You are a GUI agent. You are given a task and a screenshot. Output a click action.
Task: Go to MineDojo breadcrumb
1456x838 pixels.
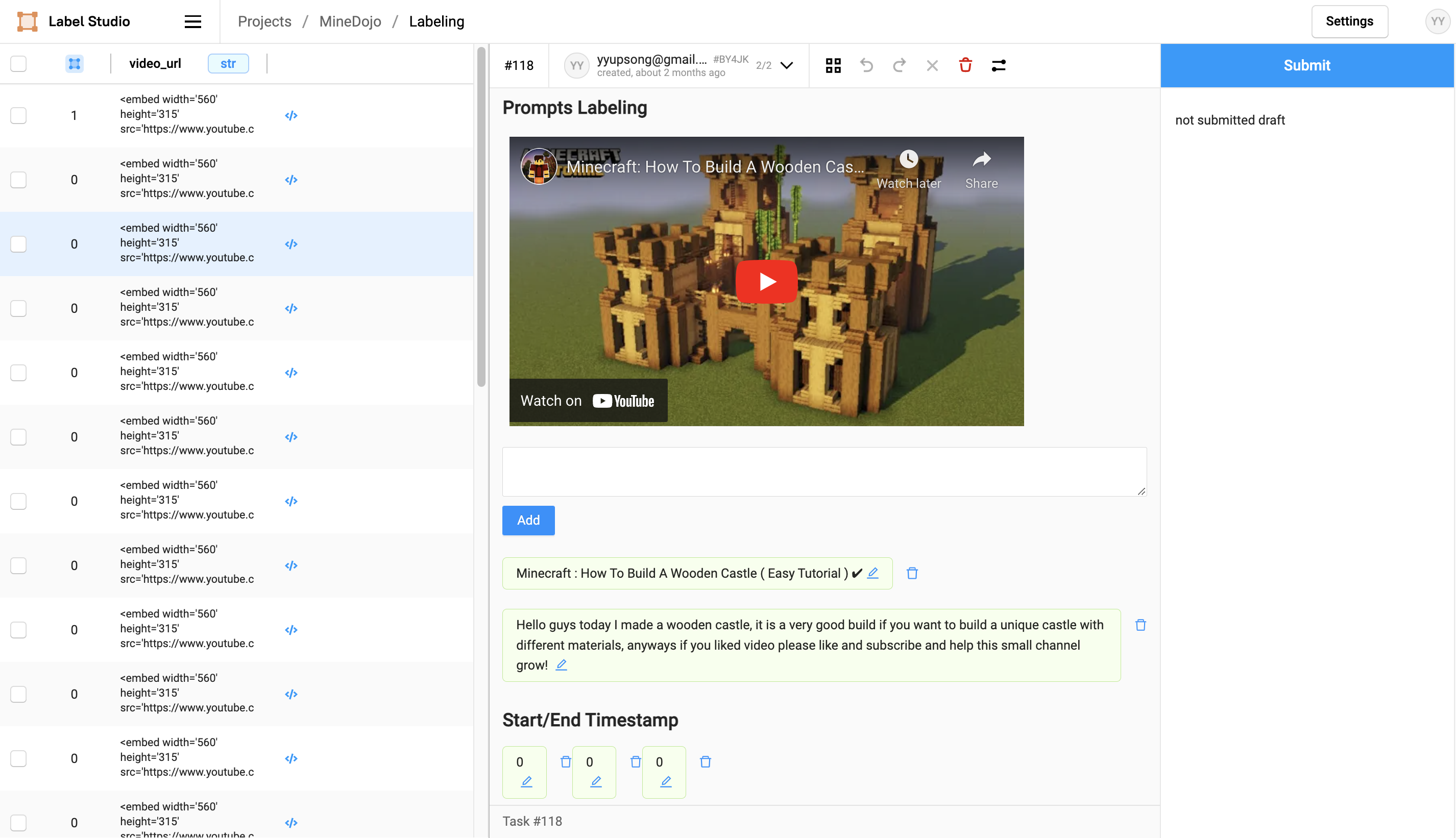[350, 21]
